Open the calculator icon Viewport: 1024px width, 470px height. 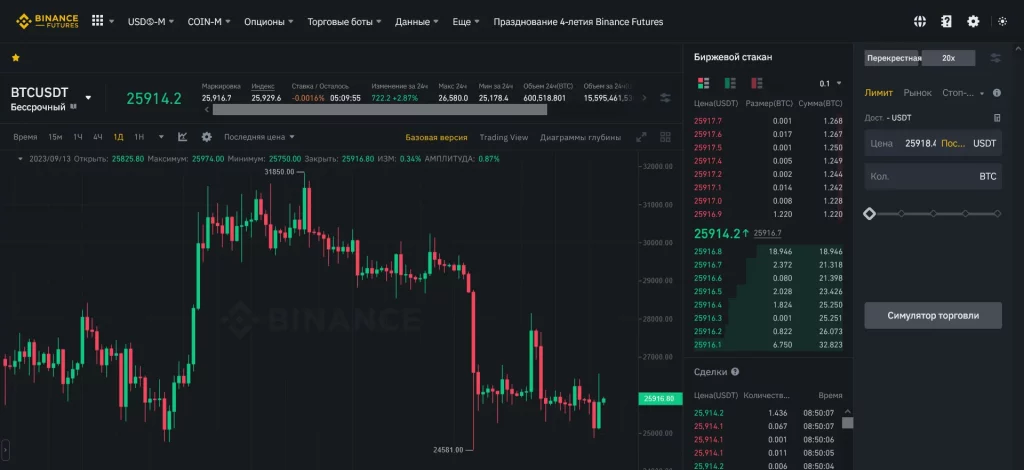pyautogui.click(x=997, y=118)
